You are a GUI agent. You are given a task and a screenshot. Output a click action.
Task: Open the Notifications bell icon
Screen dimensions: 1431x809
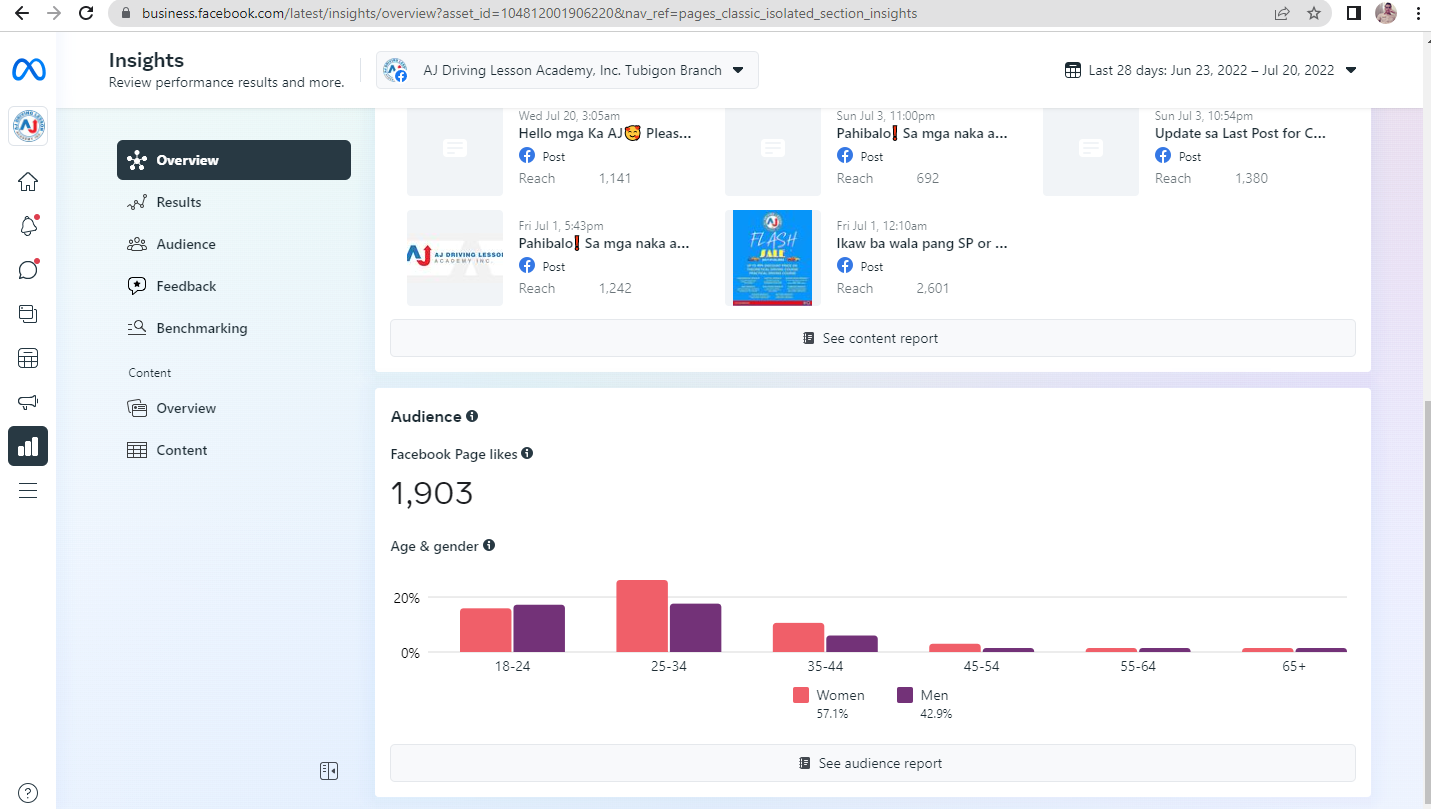point(28,226)
